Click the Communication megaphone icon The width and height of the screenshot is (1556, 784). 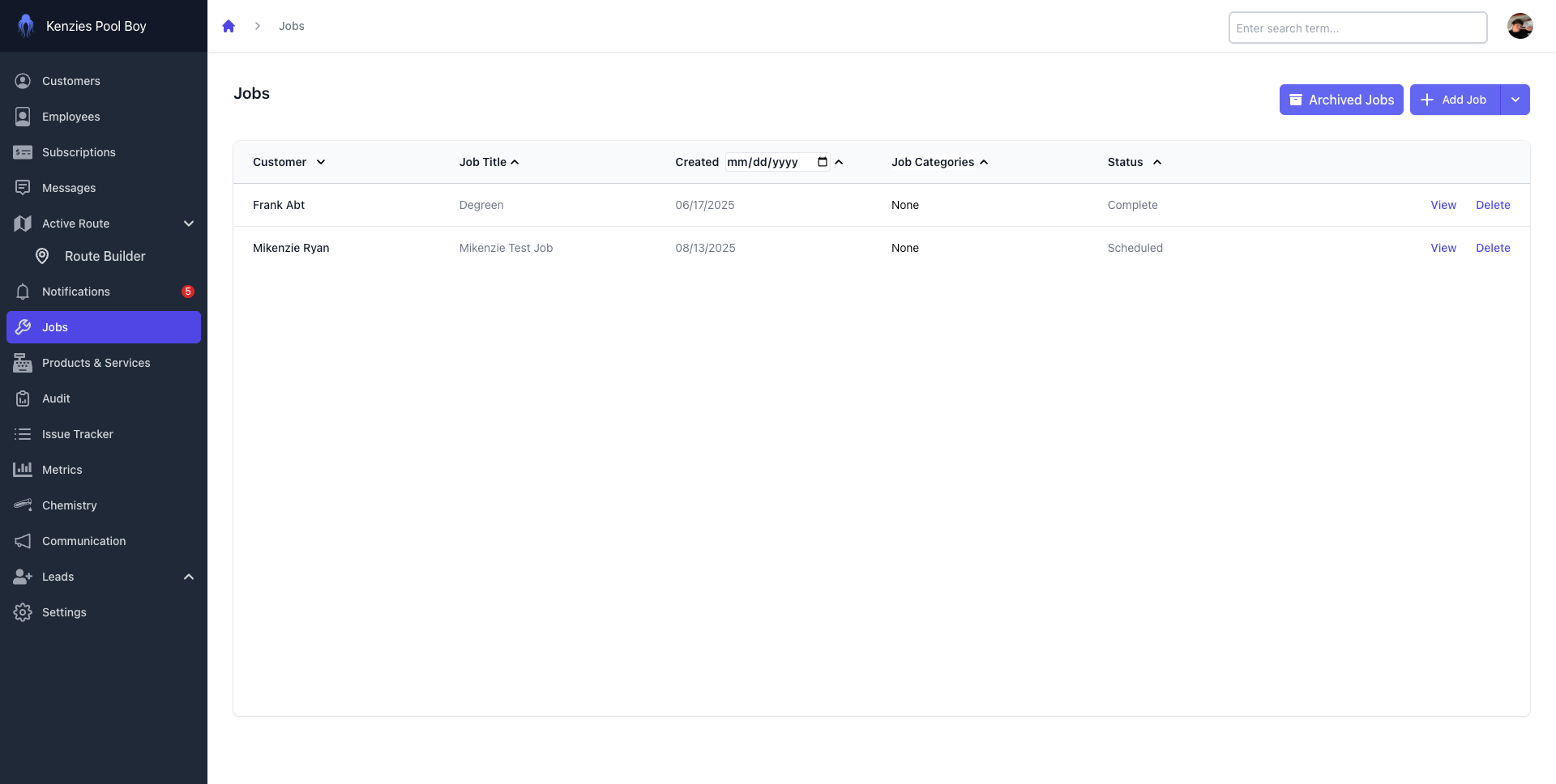23,541
